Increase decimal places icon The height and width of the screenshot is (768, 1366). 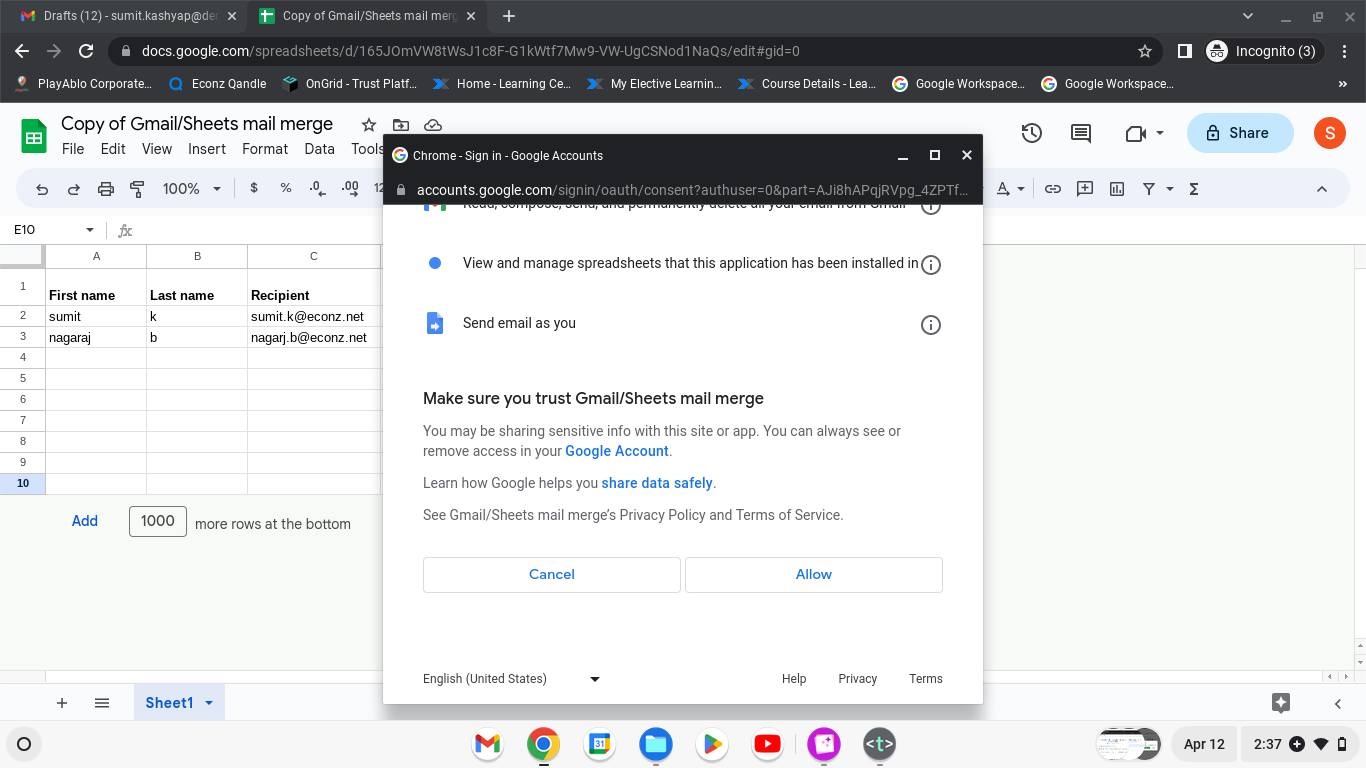tap(350, 188)
